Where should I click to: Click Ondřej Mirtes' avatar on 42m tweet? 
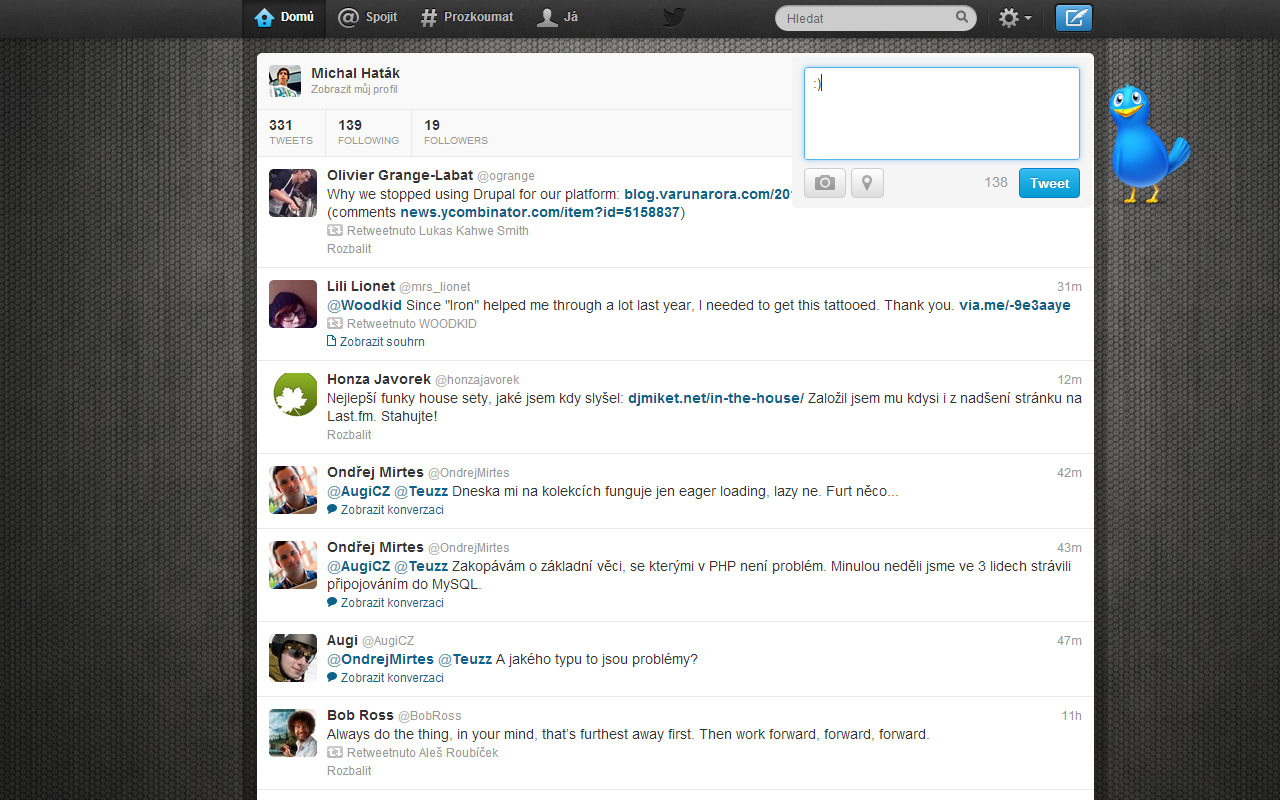[293, 490]
